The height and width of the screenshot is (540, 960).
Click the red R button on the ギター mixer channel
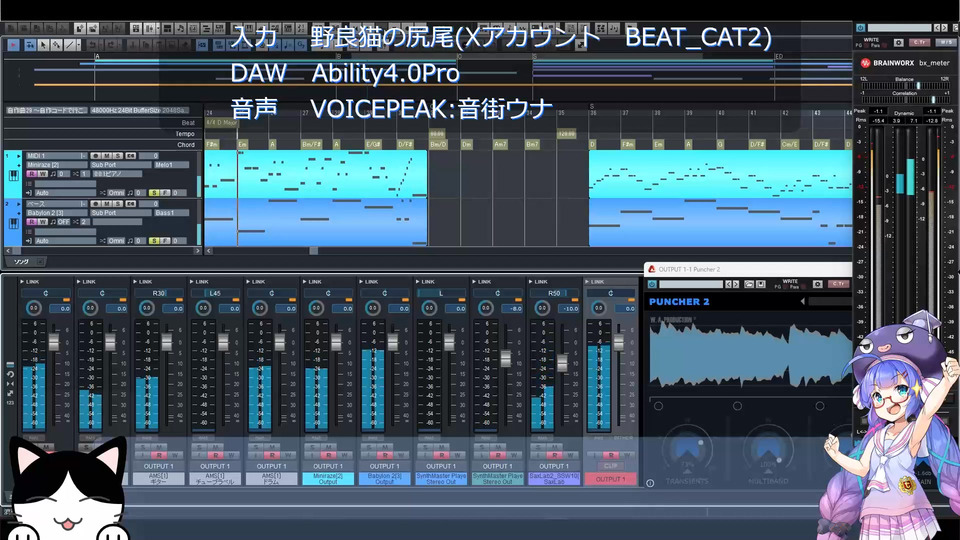pyautogui.click(x=159, y=456)
